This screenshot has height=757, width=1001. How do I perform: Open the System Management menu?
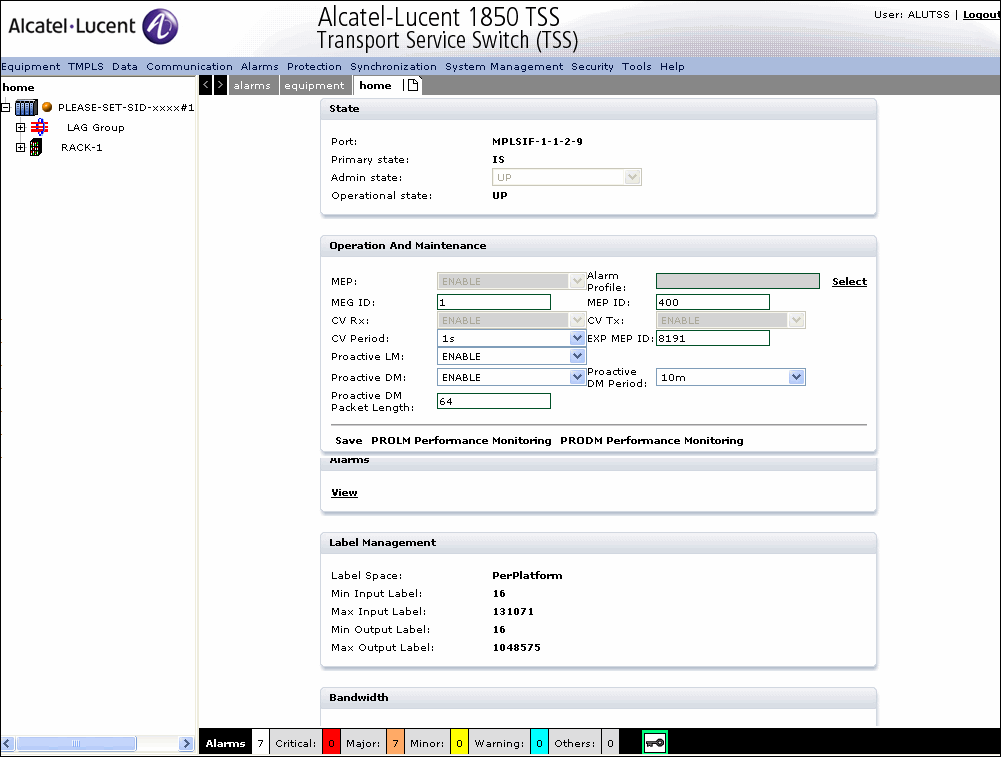tap(504, 66)
